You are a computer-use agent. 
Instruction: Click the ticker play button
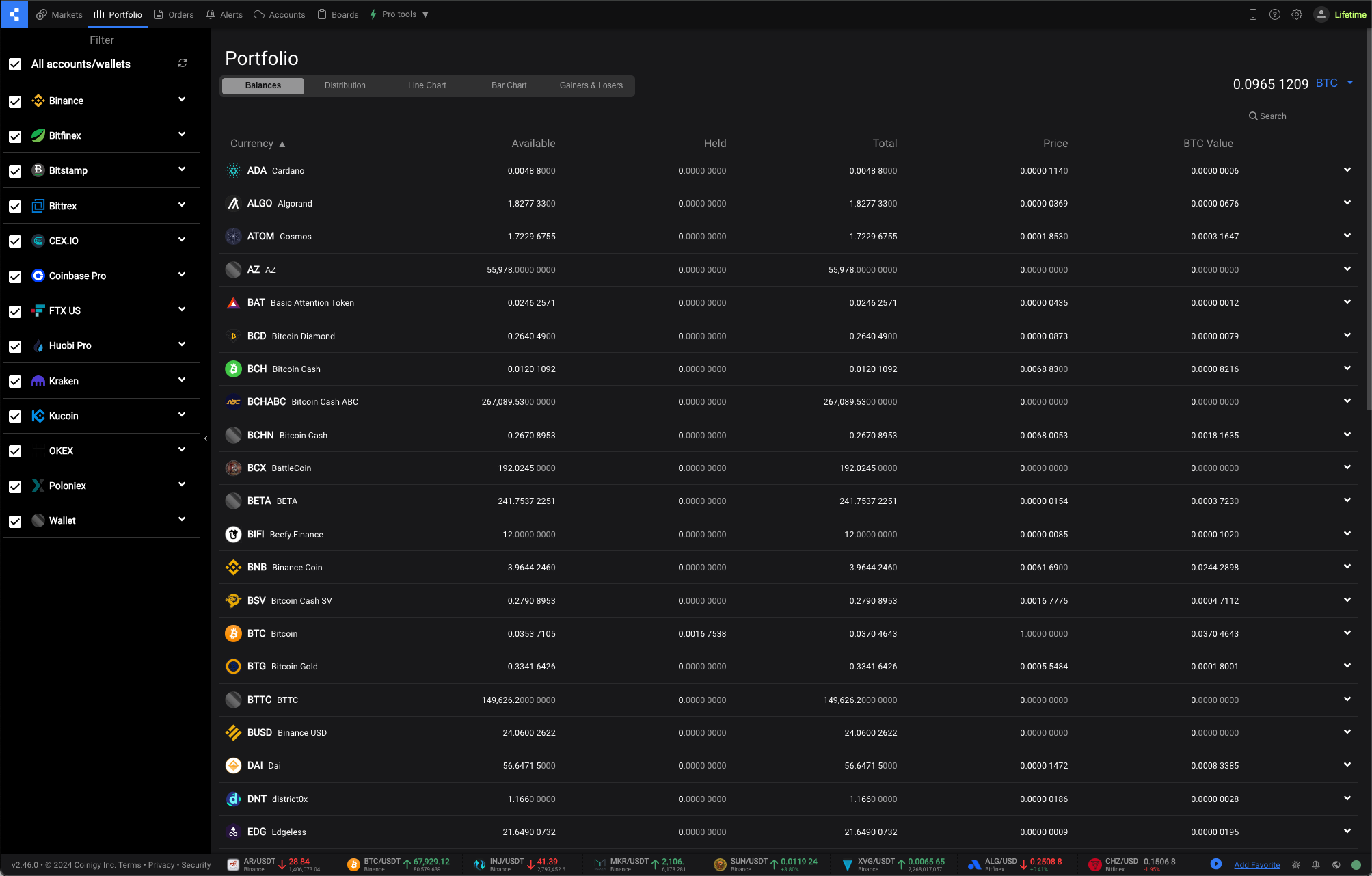point(1216,864)
